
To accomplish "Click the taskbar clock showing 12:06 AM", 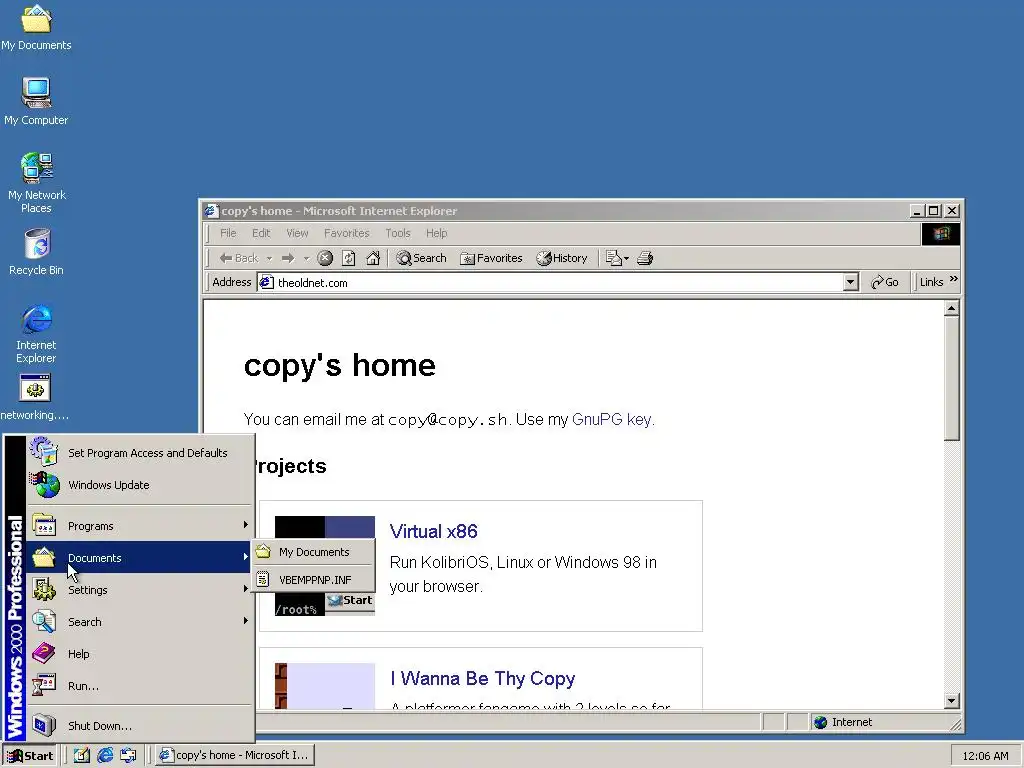I will coord(985,756).
